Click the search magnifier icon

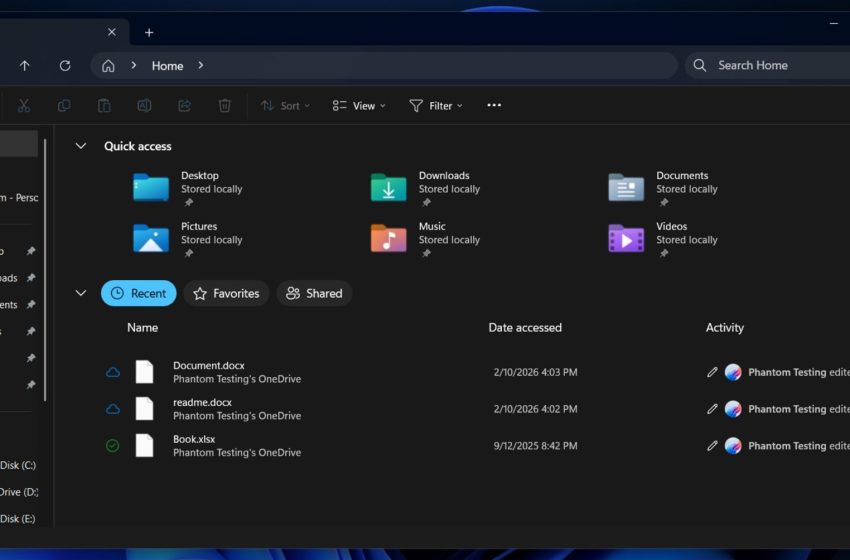pos(700,66)
